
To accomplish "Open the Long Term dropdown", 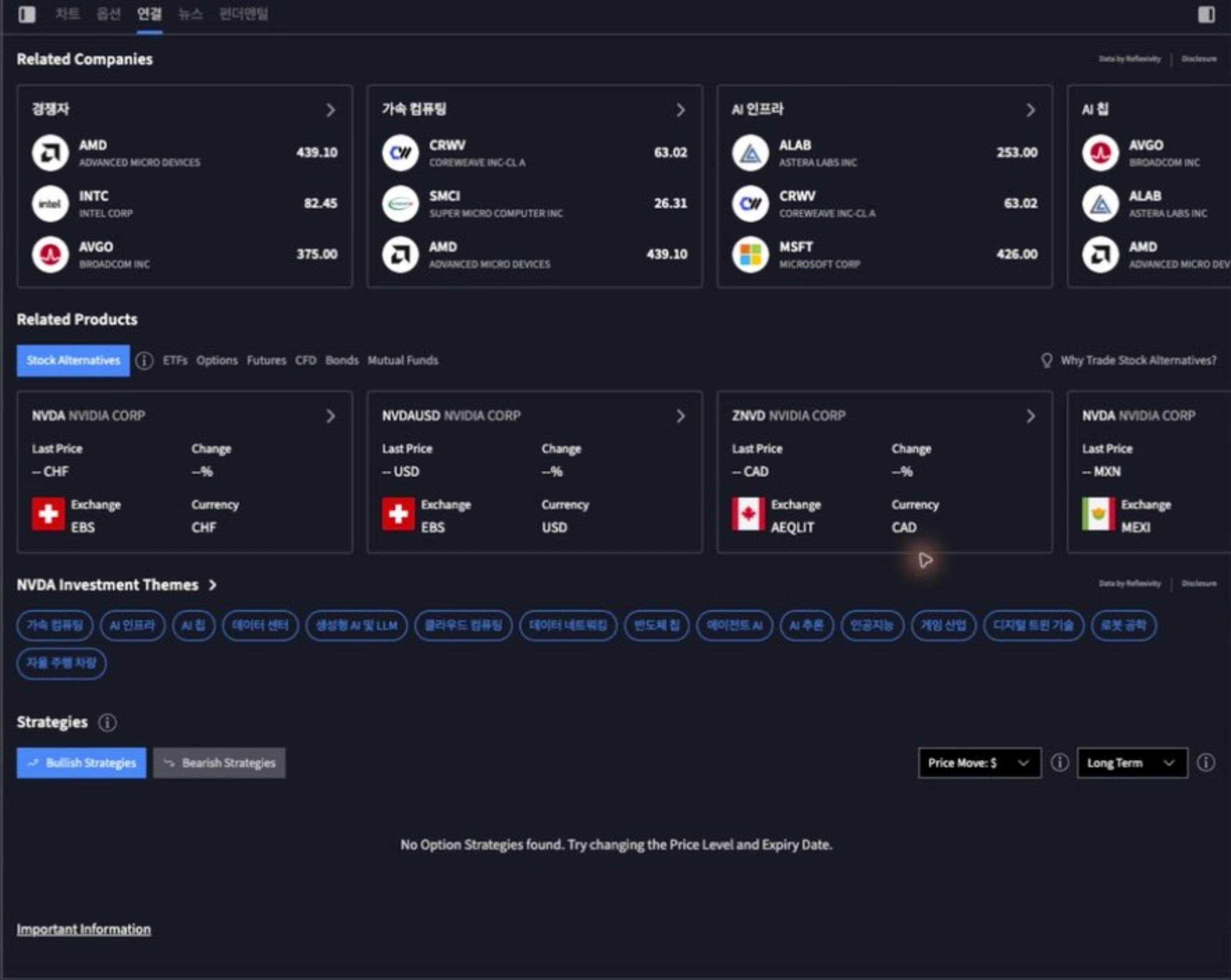I will [x=1132, y=763].
